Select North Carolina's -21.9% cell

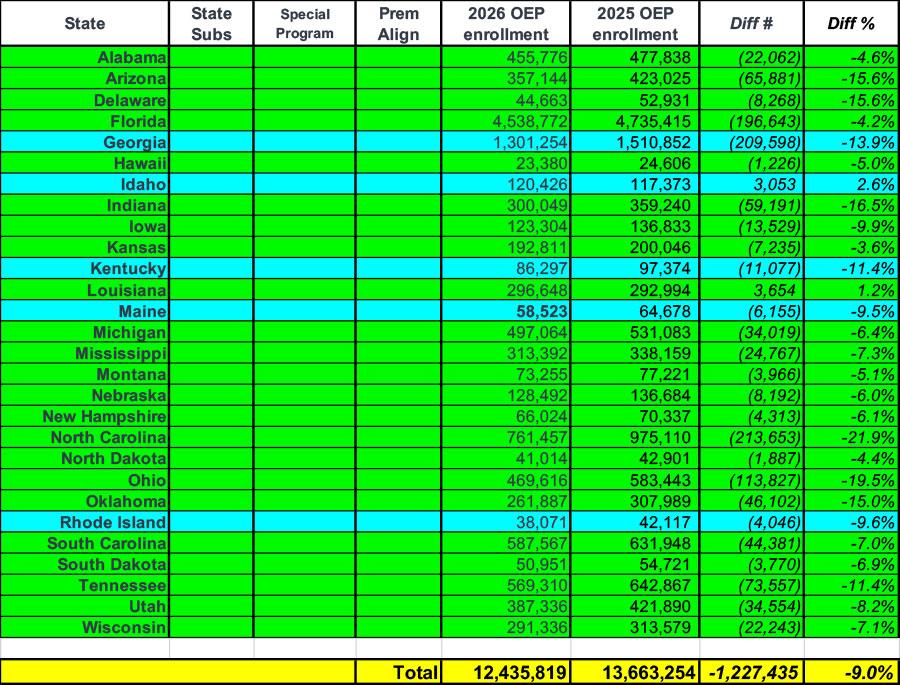pos(863,437)
